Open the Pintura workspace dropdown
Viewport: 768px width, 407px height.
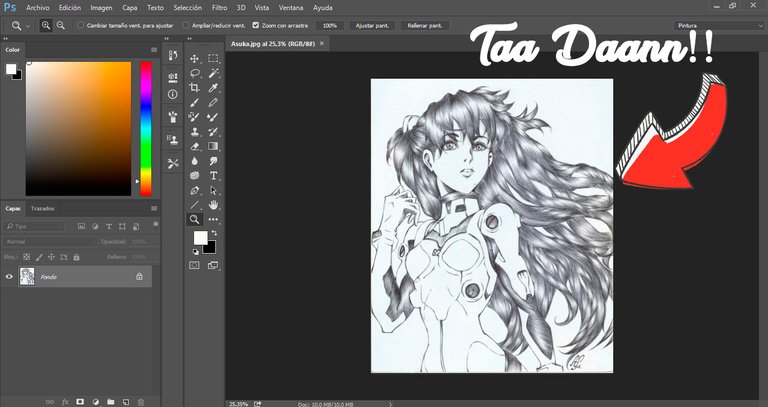719,25
